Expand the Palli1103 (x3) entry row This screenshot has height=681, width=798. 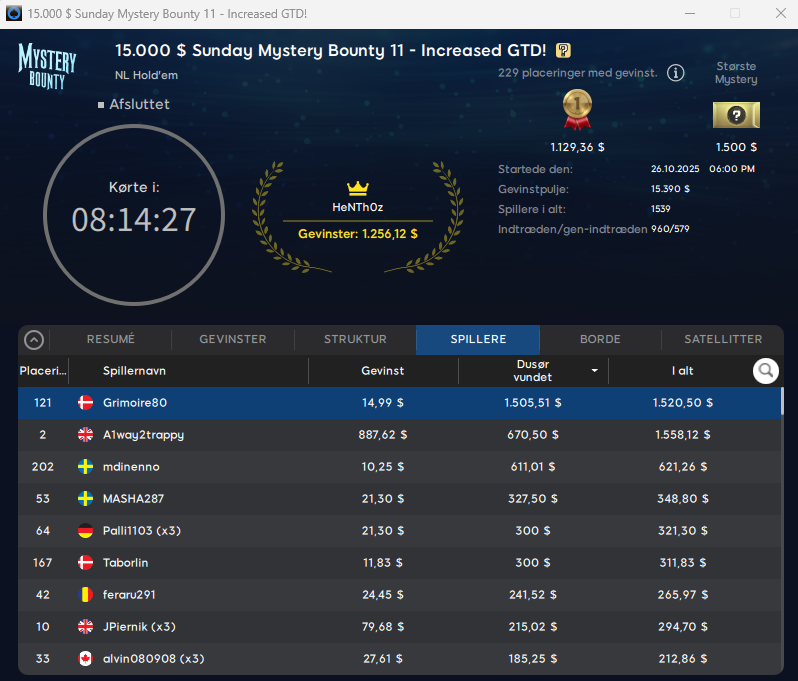point(400,531)
